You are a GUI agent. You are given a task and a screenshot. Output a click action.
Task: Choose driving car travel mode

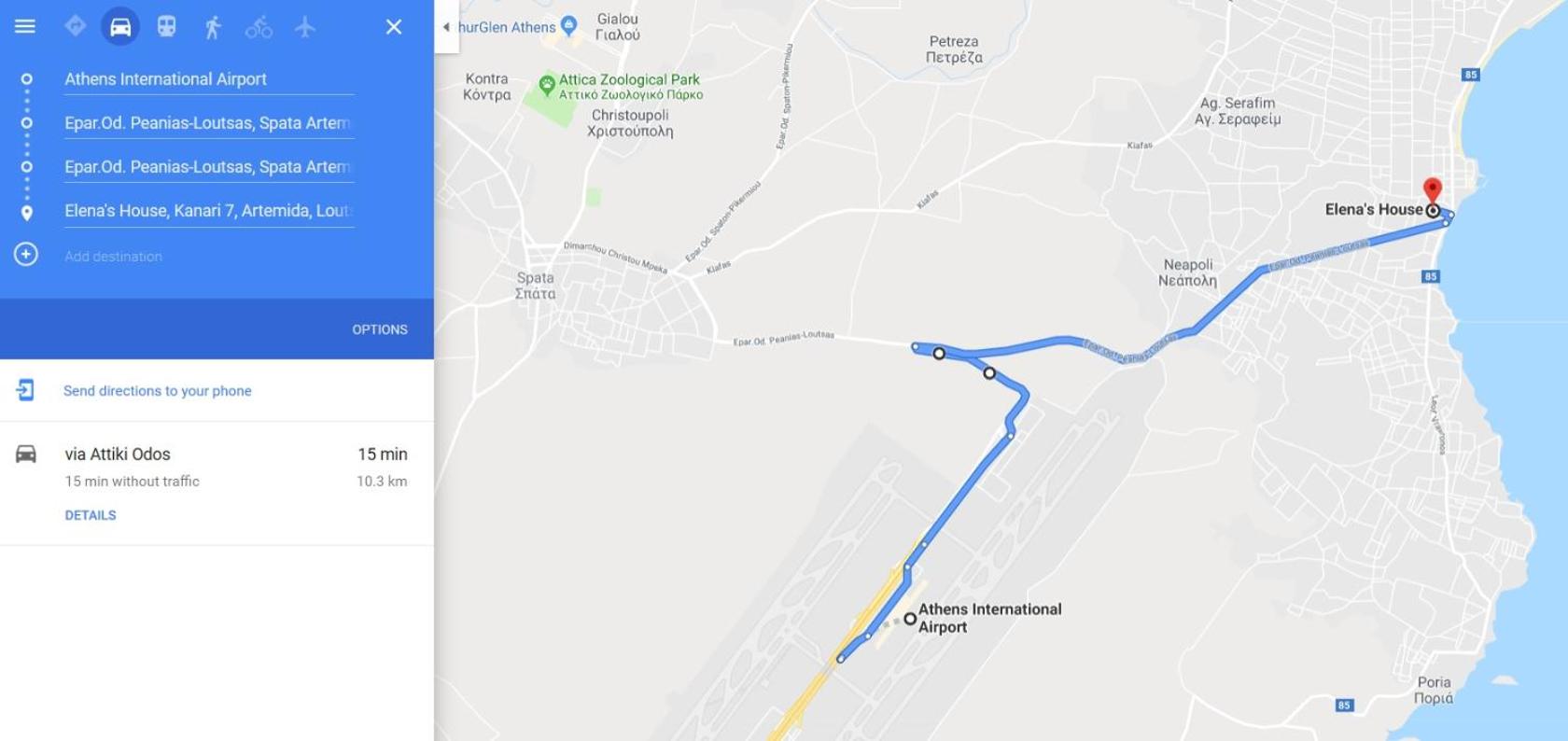120,26
